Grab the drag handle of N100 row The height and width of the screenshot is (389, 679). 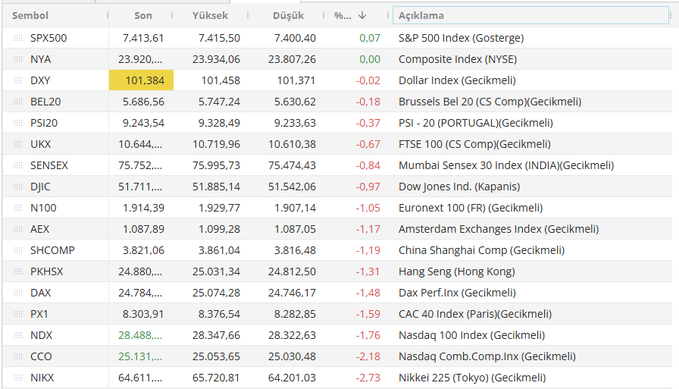click(18, 208)
